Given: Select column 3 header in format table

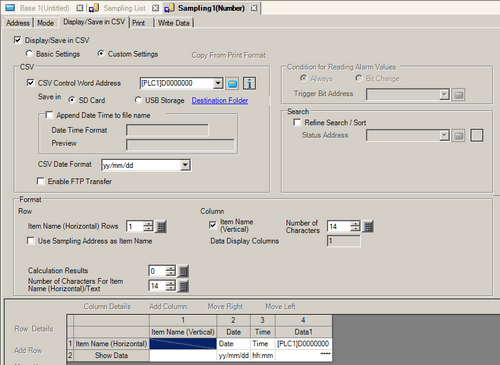Looking at the screenshot, I should 263,320.
